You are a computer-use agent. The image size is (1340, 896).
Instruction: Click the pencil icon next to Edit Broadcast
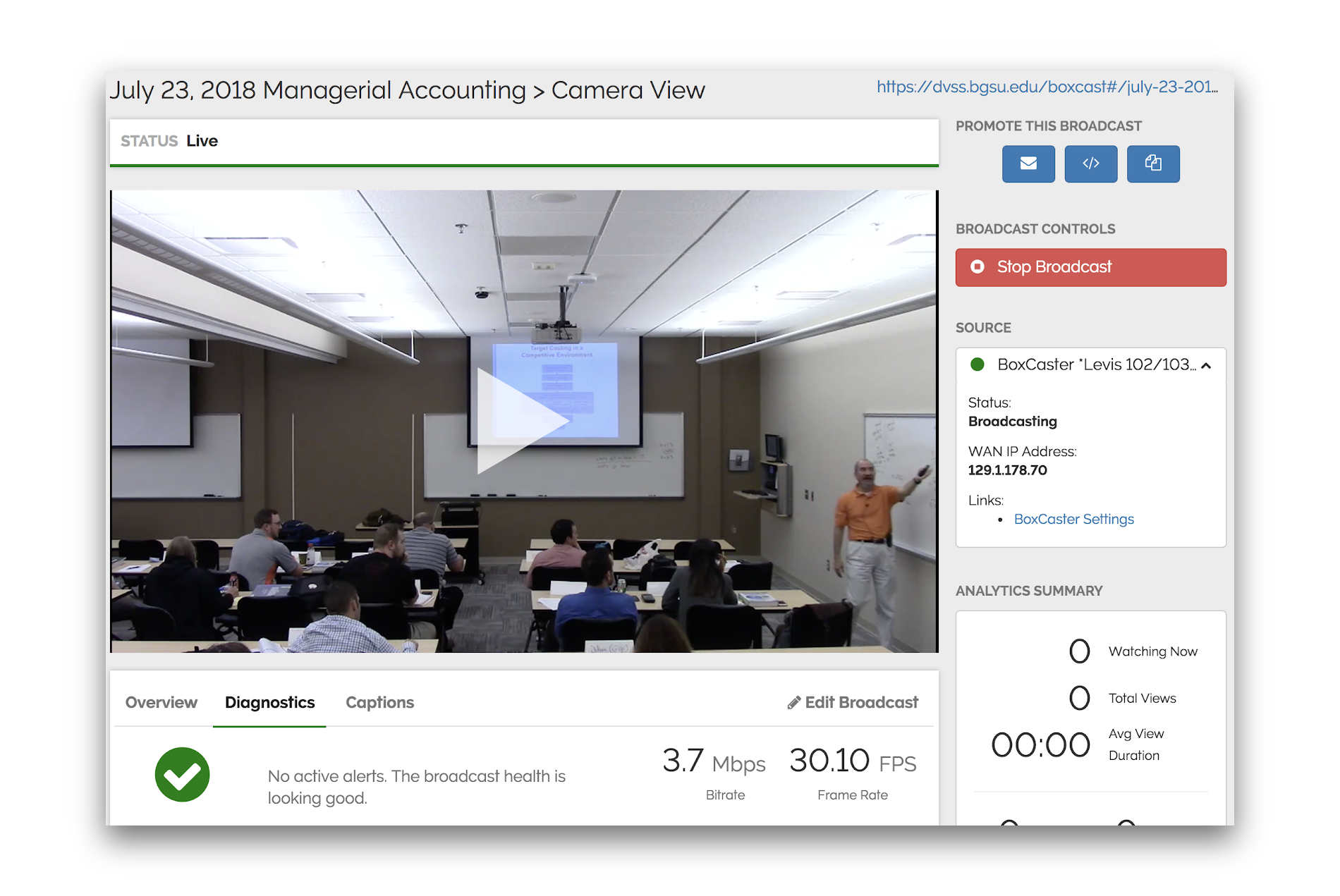795,702
